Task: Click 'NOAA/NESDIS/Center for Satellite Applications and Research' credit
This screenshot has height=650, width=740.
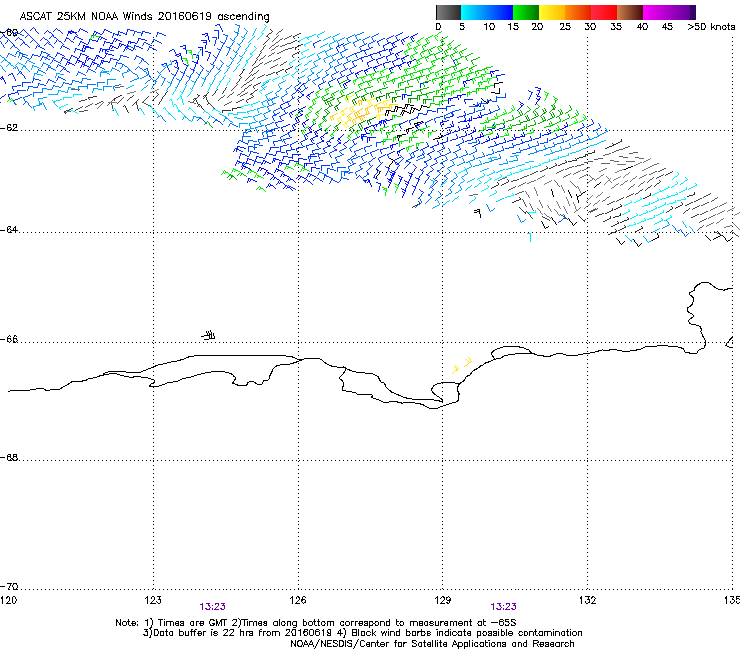Action: (x=432, y=644)
